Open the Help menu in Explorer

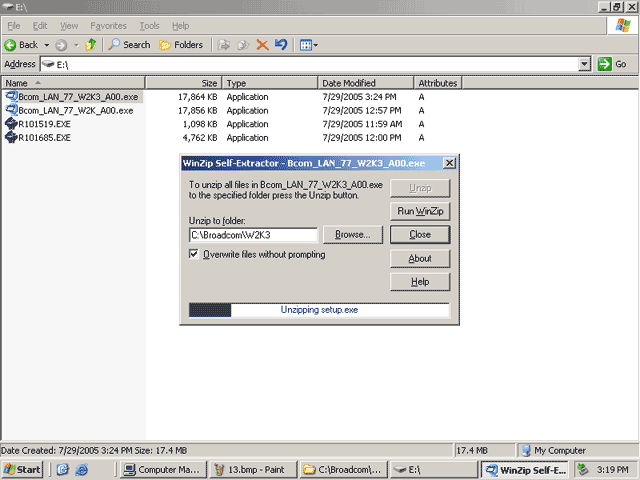click(180, 26)
